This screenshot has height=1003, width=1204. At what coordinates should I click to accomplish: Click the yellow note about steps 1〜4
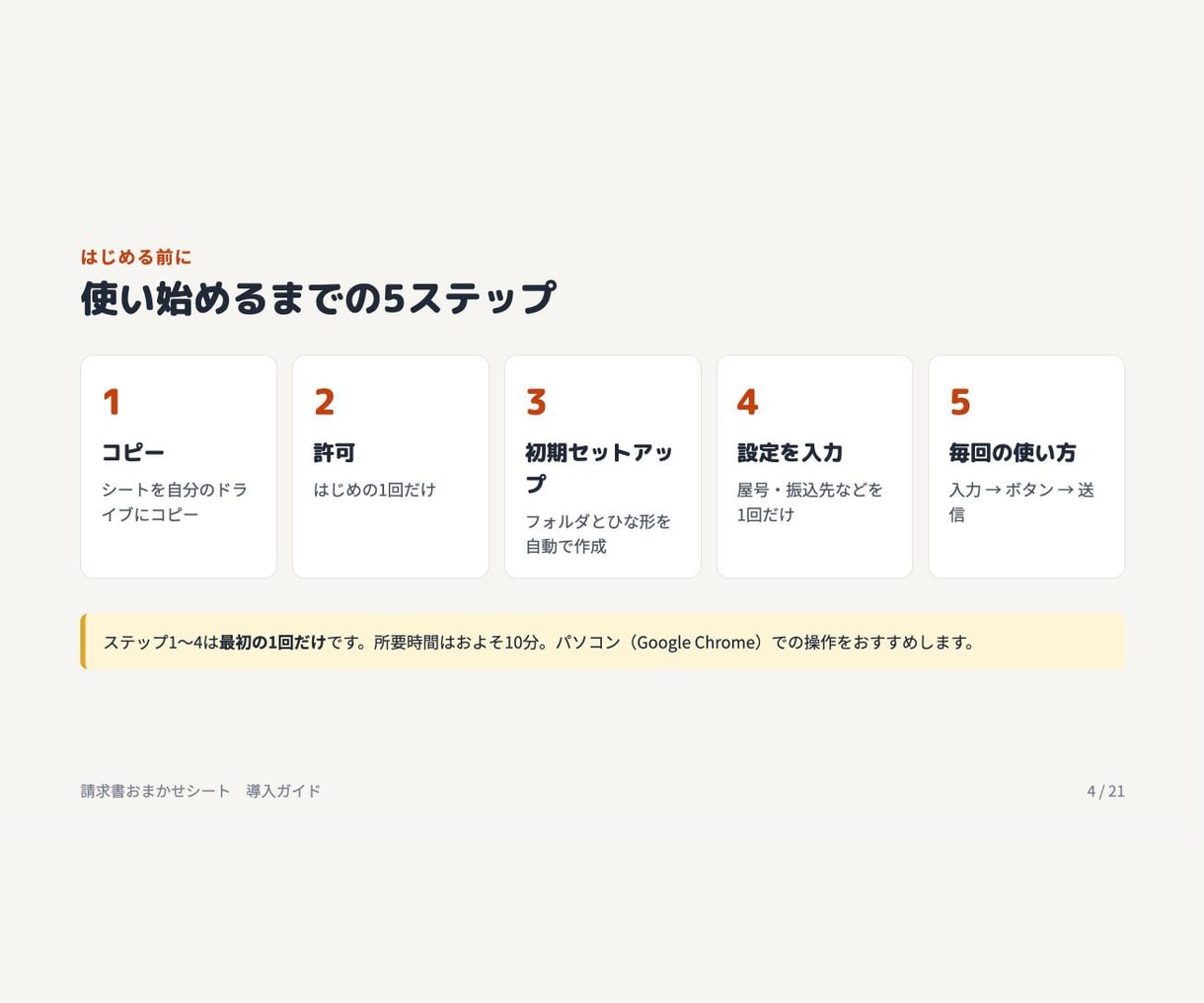click(603, 642)
